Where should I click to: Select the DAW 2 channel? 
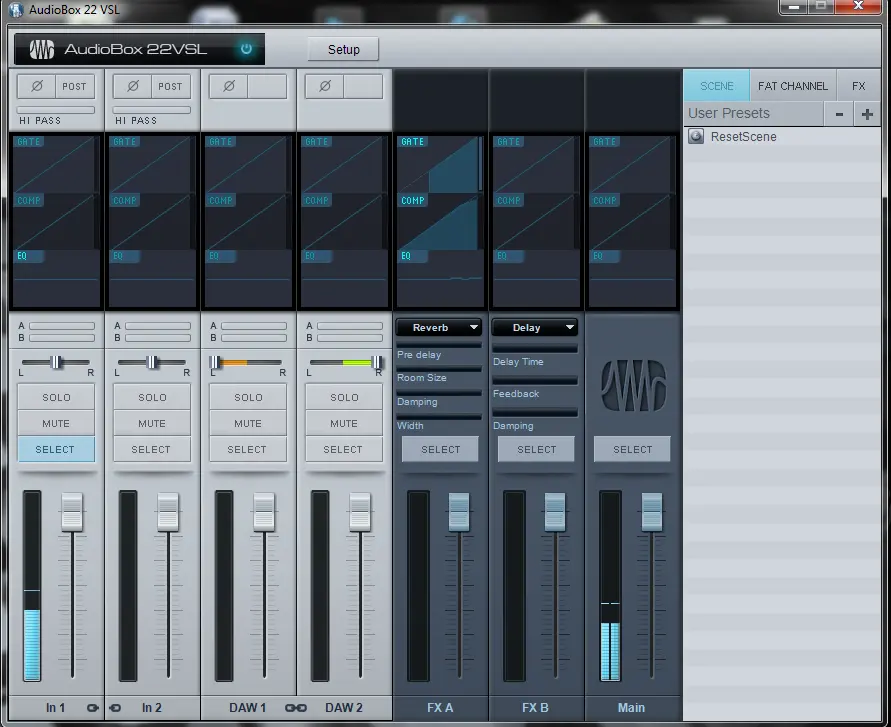344,450
